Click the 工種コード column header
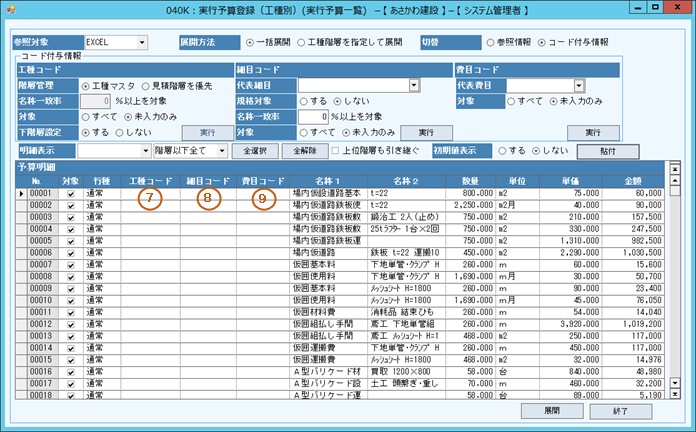Viewport: 696px width, 432px height. coord(149,181)
